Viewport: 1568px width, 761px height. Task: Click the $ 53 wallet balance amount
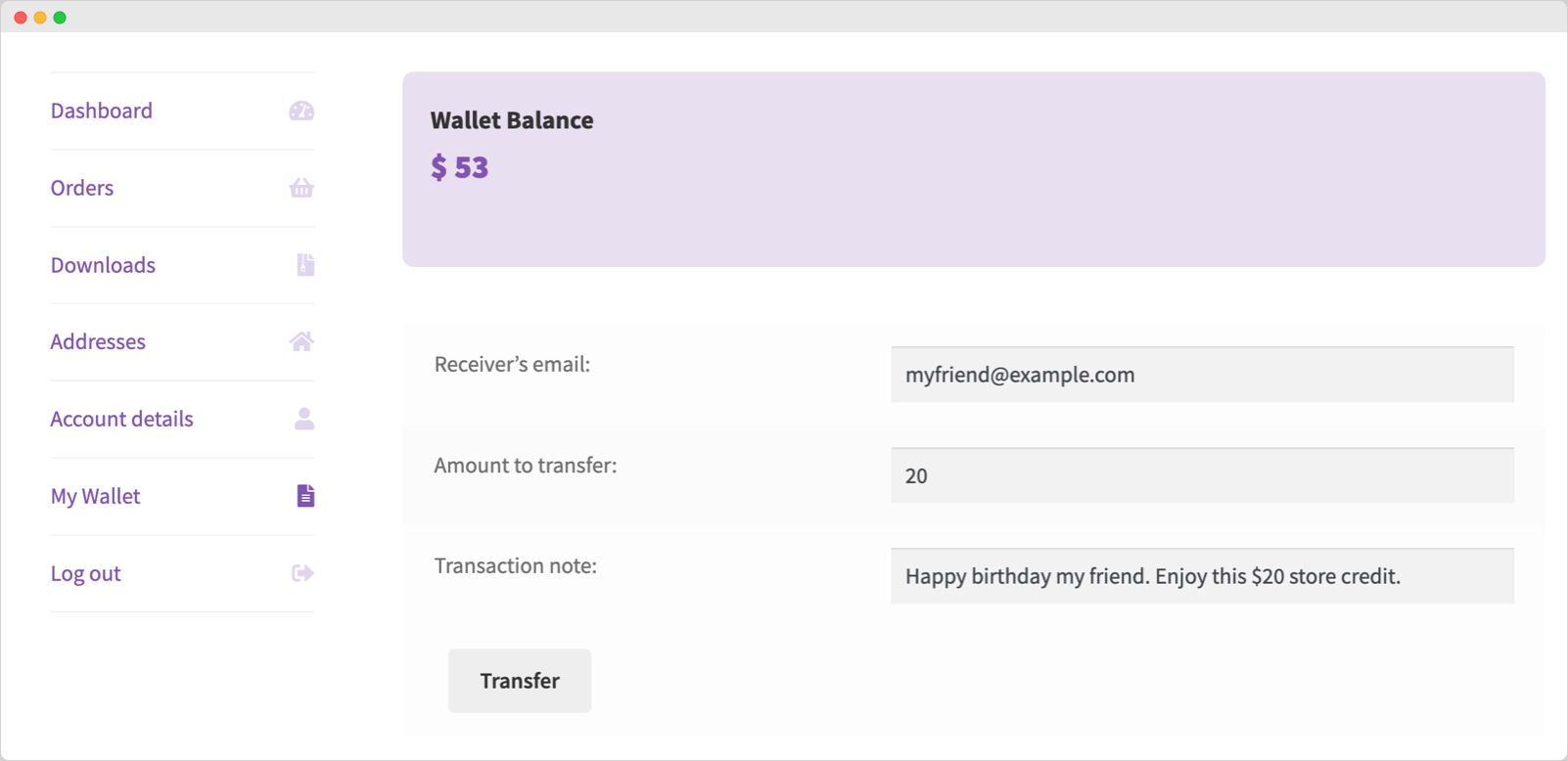point(460,167)
